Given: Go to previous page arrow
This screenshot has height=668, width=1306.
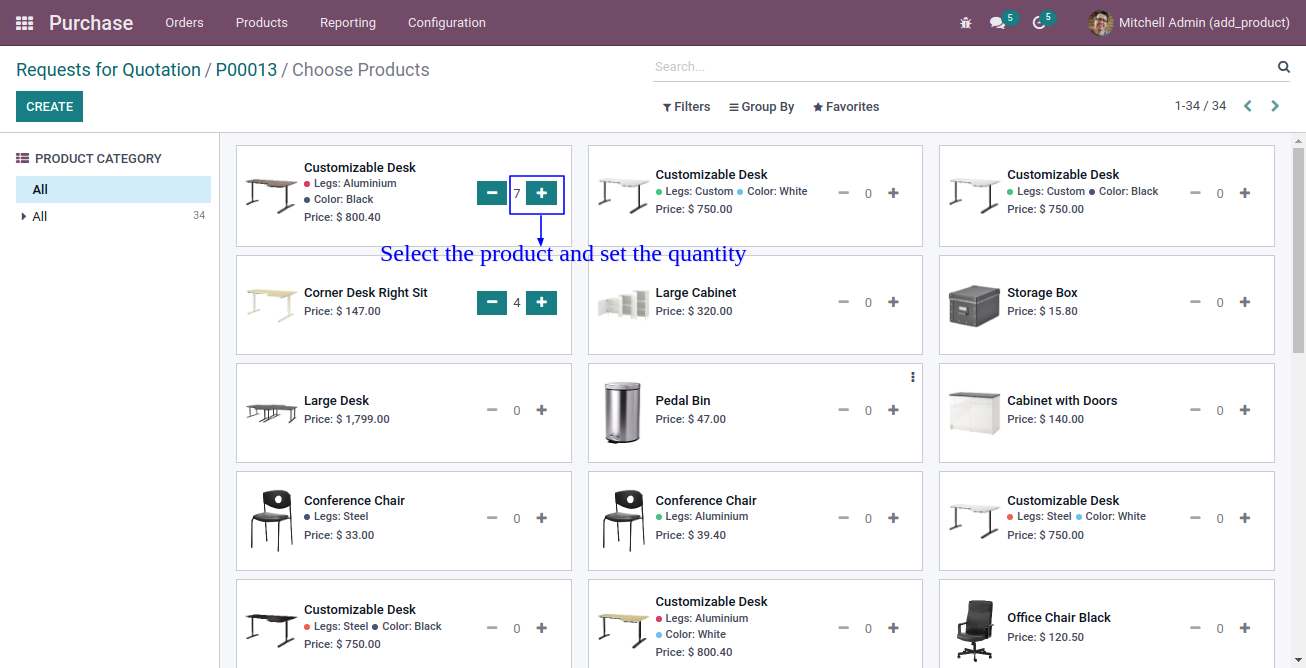Looking at the screenshot, I should (x=1248, y=106).
